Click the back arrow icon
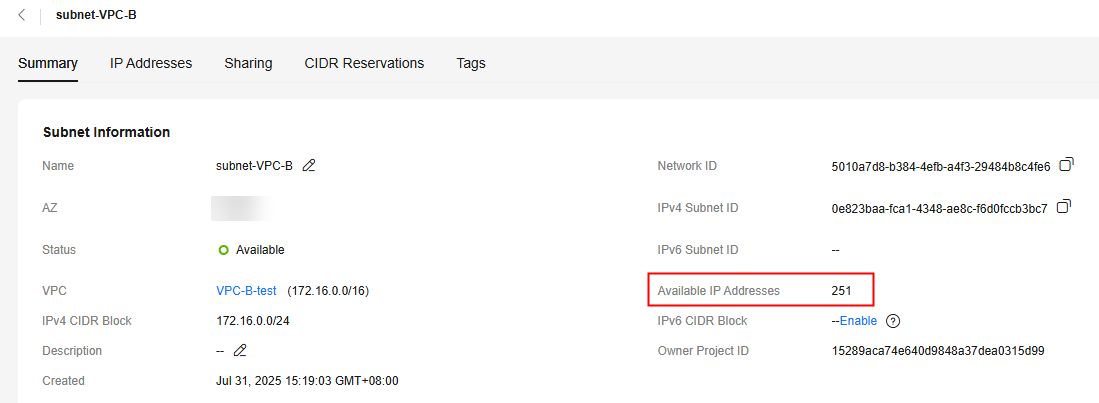 (x=22, y=15)
